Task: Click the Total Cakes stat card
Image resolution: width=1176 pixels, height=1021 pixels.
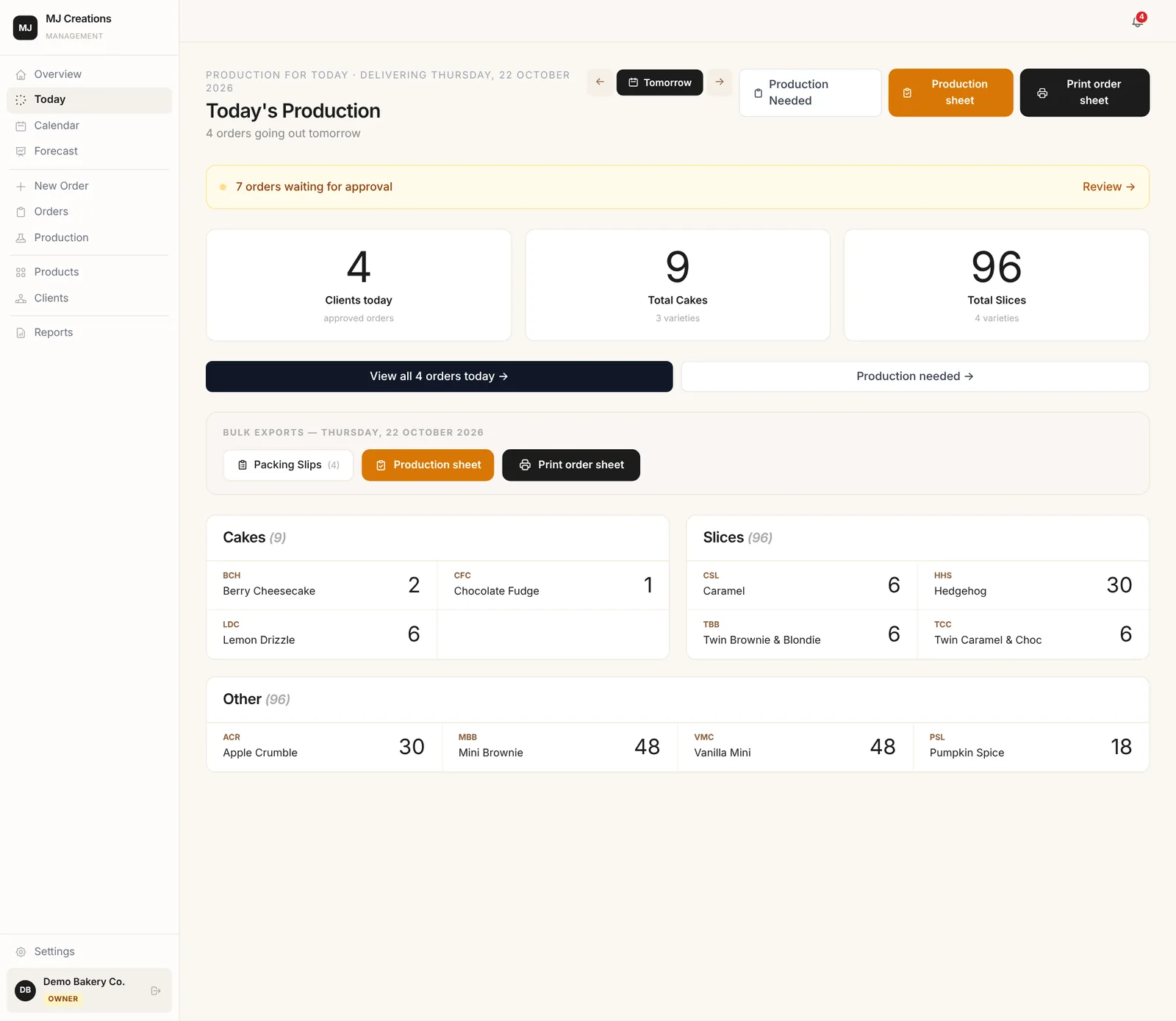Action: pos(678,285)
